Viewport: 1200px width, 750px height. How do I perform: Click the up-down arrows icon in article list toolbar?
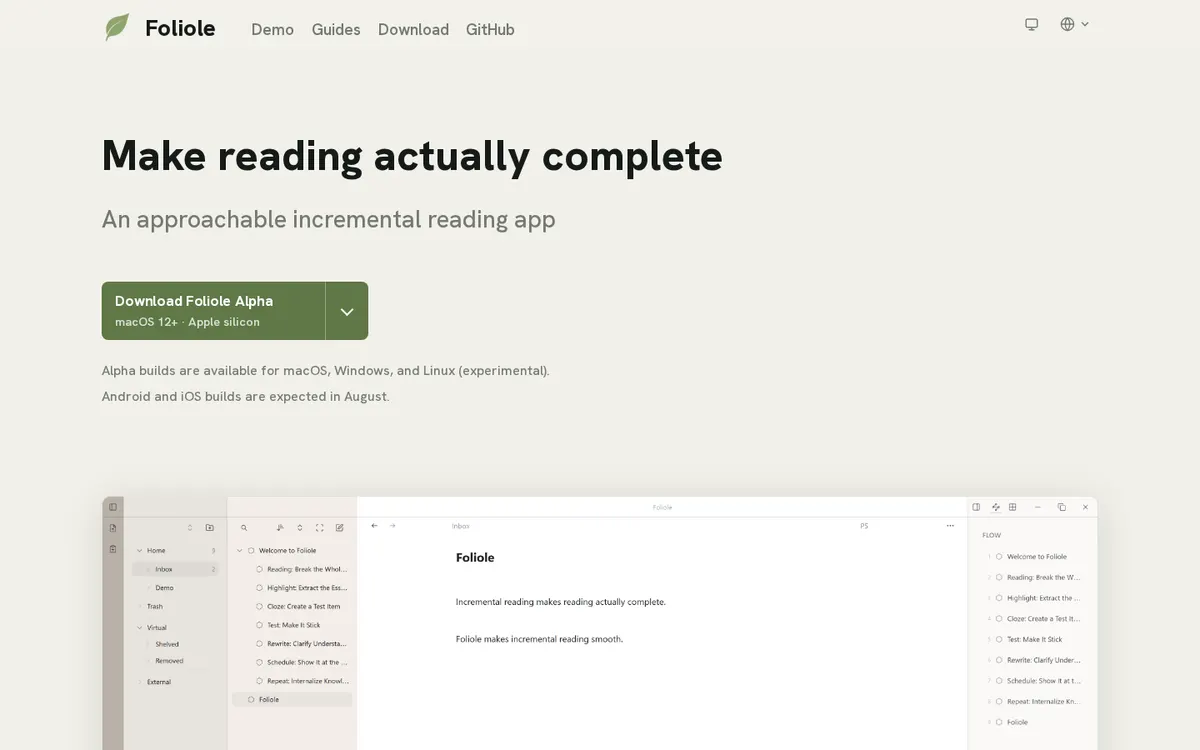300,527
